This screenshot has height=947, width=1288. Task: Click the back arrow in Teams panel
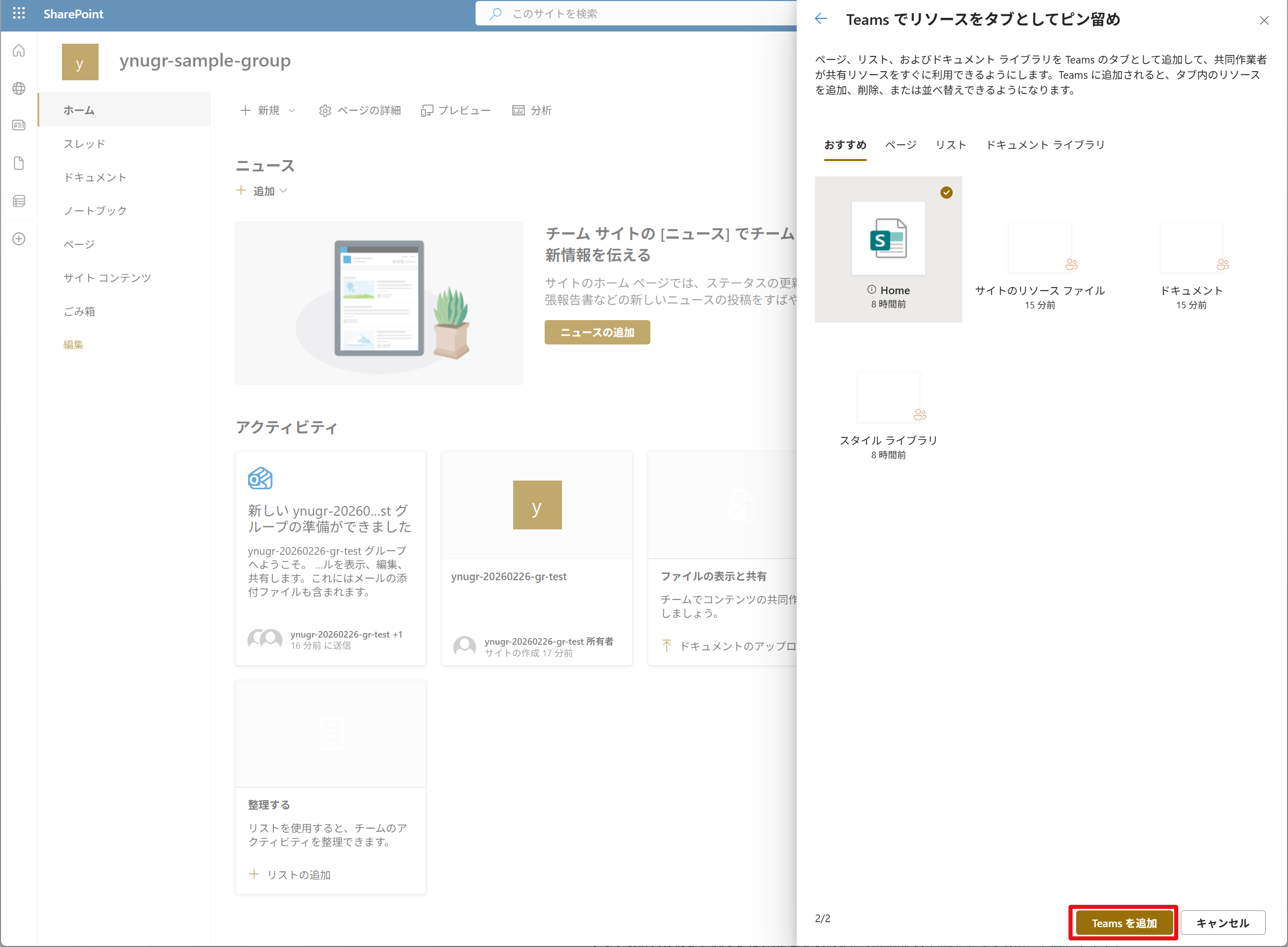tap(821, 19)
